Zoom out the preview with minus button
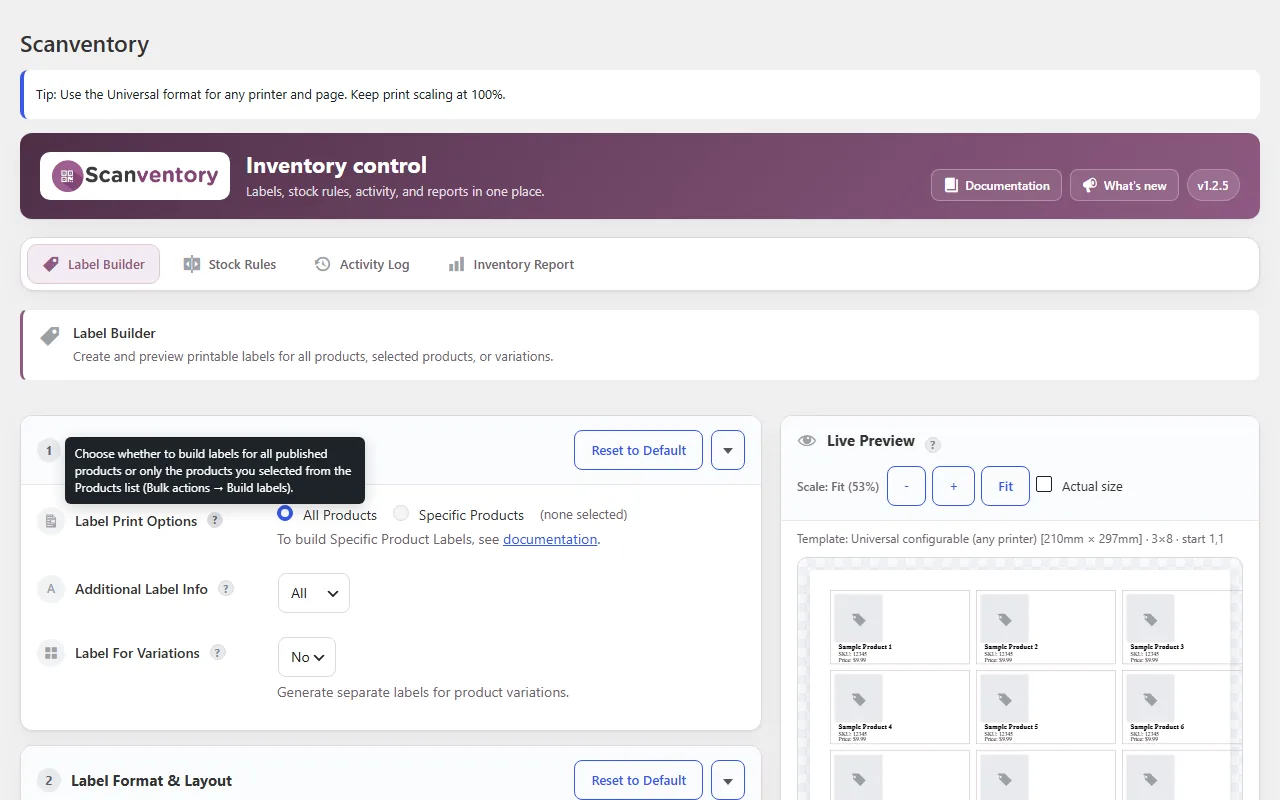Viewport: 1280px width, 800px height. [x=906, y=486]
